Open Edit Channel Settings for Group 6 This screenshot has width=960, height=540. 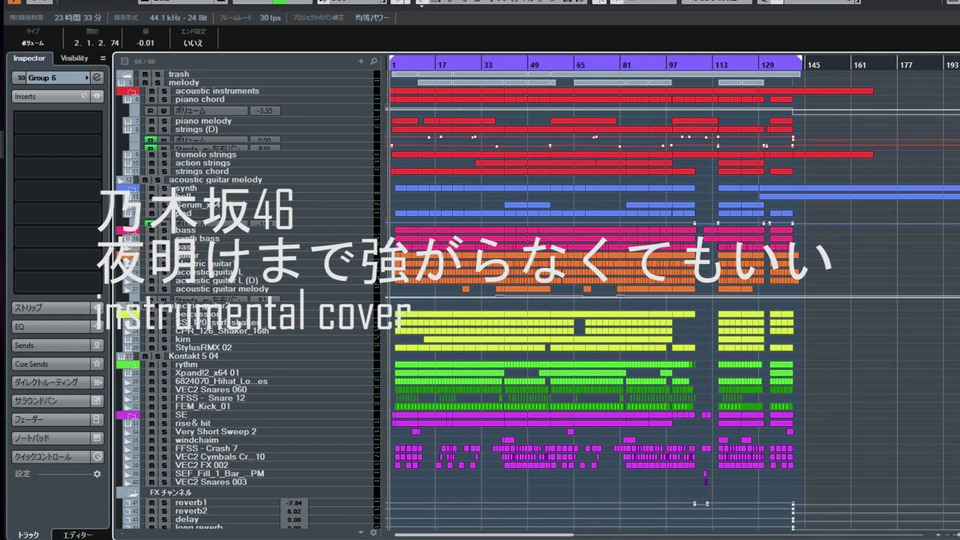tap(97, 78)
